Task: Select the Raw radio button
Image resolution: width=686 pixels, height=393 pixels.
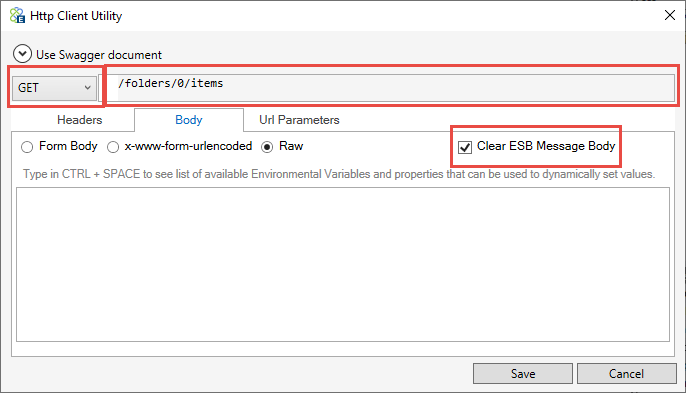Action: tap(267, 147)
